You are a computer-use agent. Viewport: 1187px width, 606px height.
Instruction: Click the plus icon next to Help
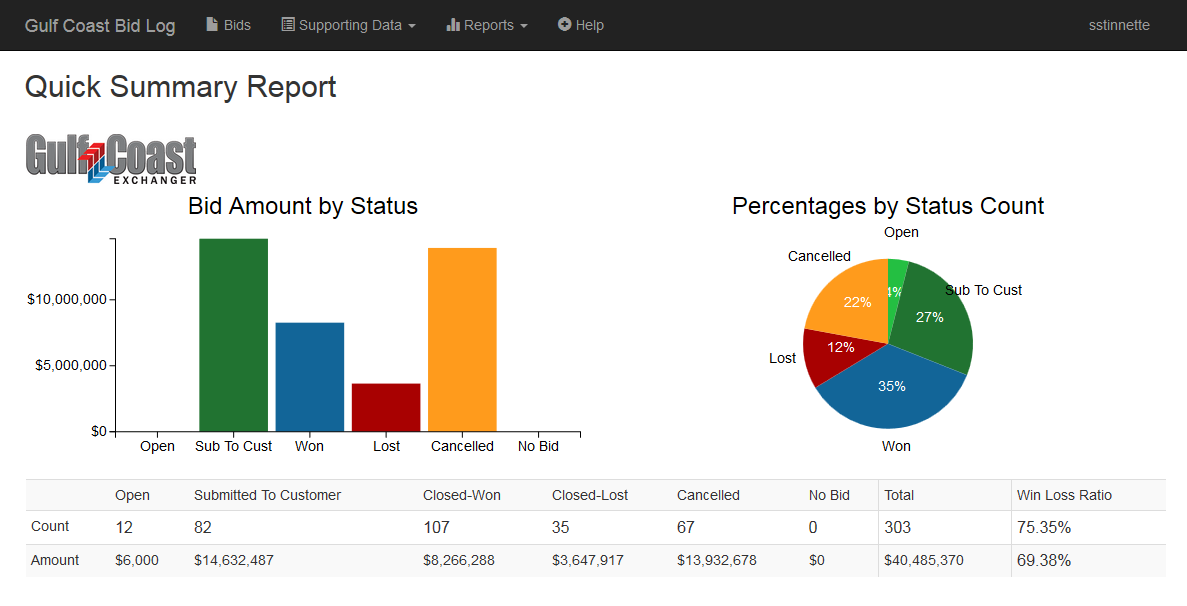(564, 24)
